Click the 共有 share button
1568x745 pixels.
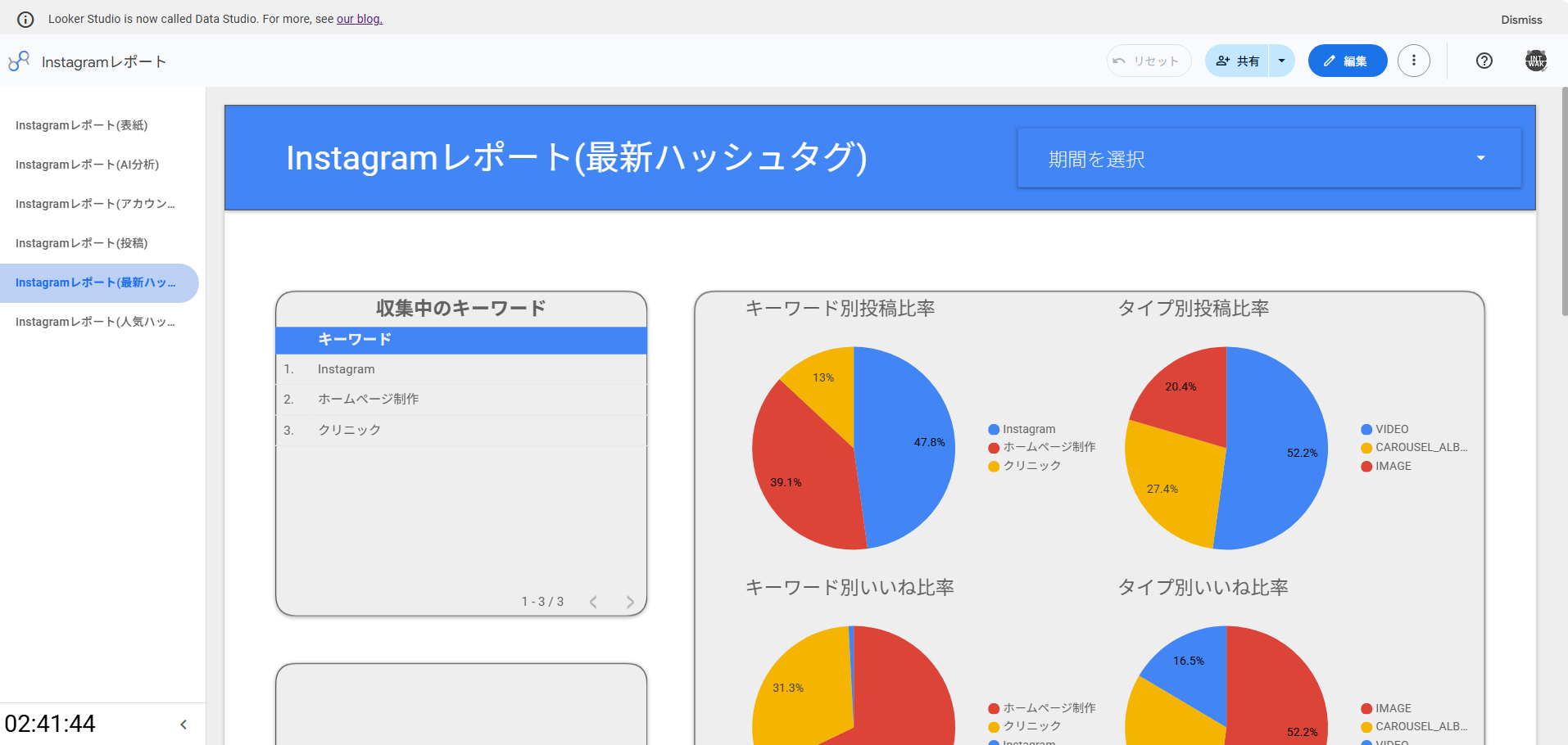(x=1237, y=61)
